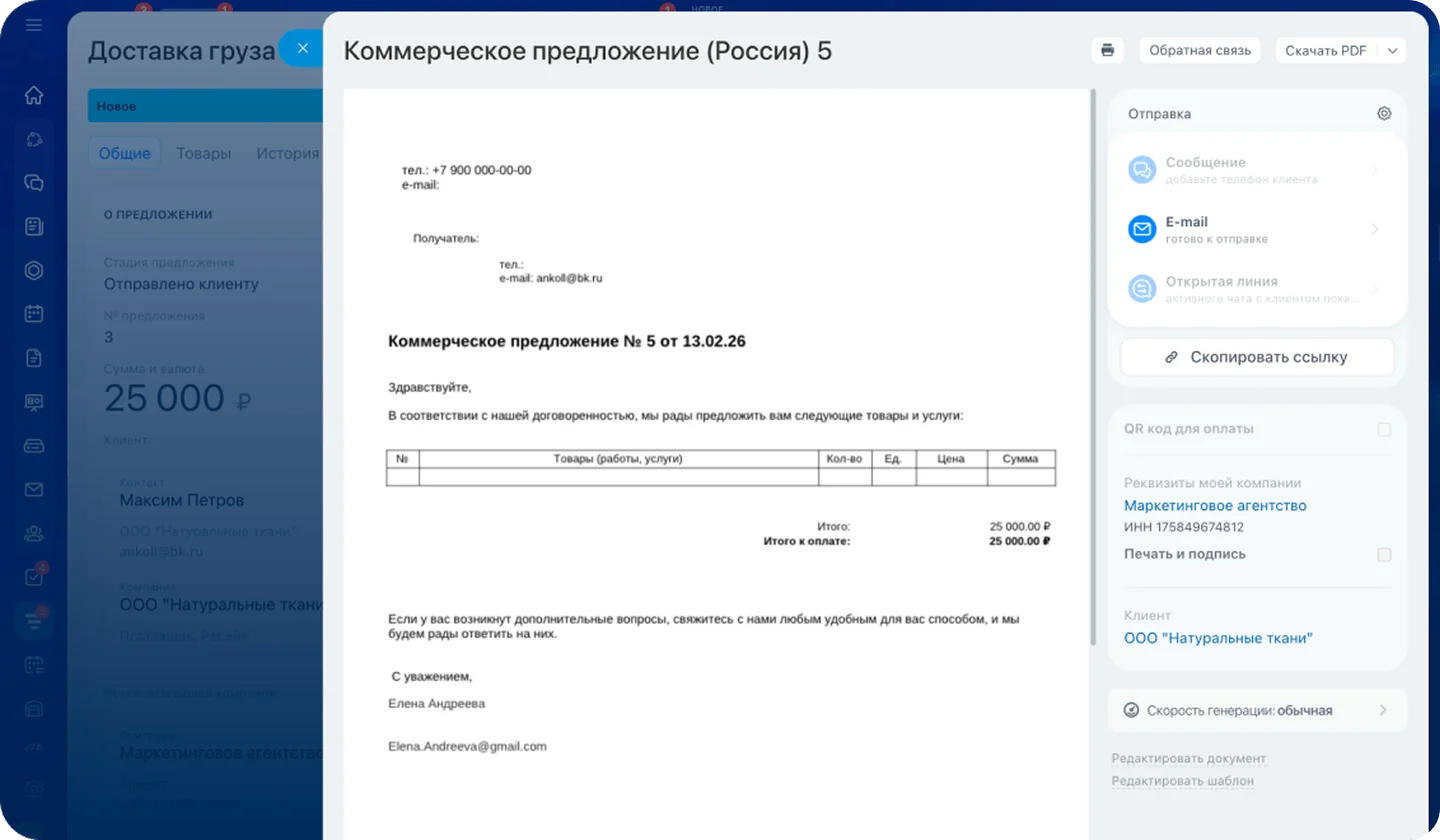Go to Home in the left sidebar
1440x840 pixels.
pyautogui.click(x=34, y=95)
